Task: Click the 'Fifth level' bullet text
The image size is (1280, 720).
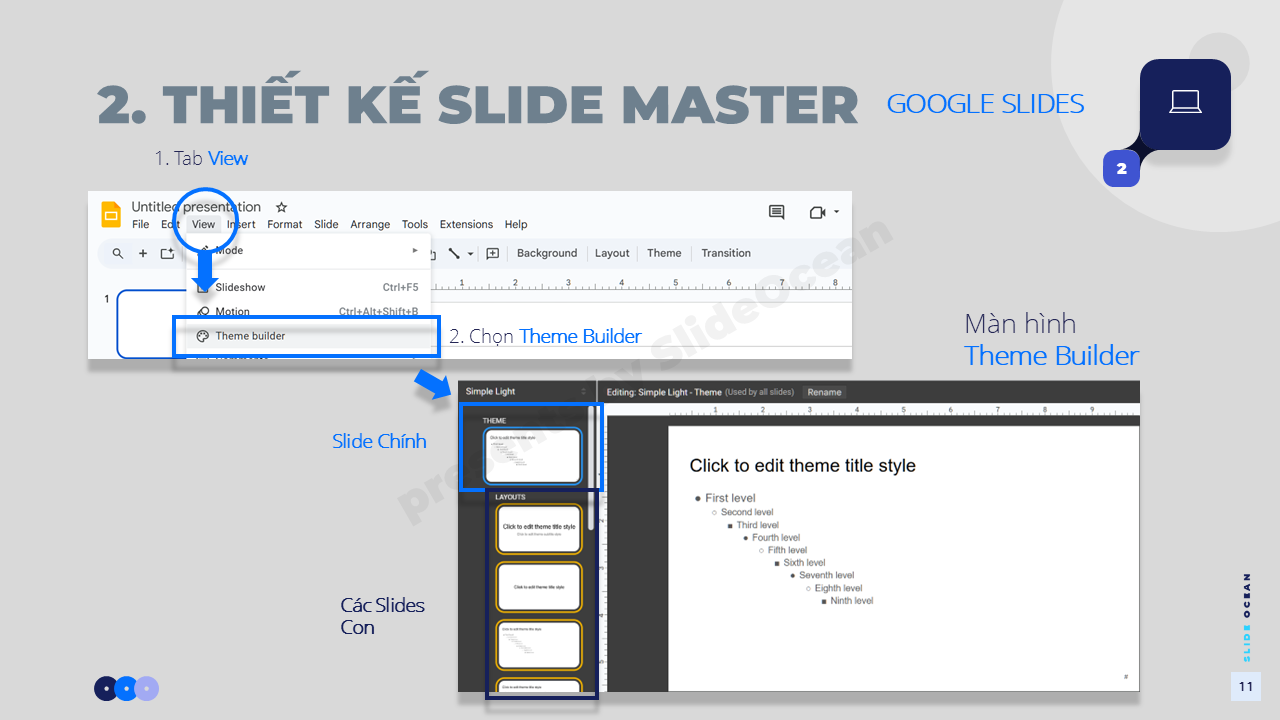Action: [x=787, y=550]
